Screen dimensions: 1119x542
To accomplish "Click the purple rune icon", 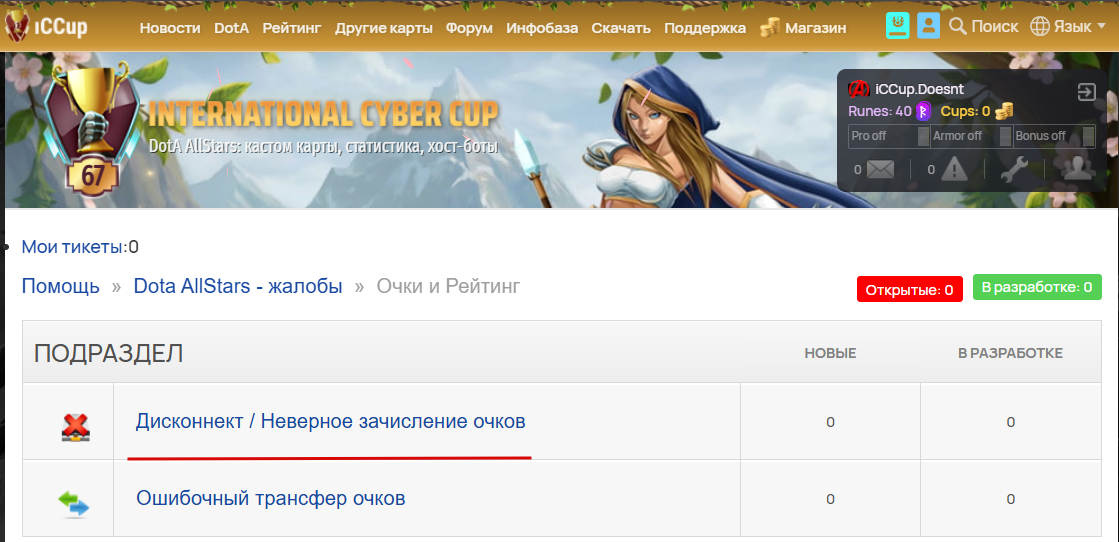I will click(924, 111).
